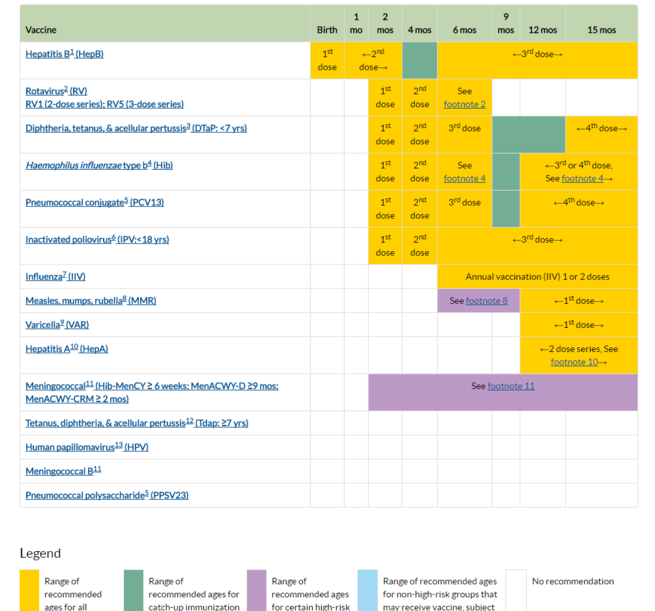Click the 4 mos column header

pos(420,23)
